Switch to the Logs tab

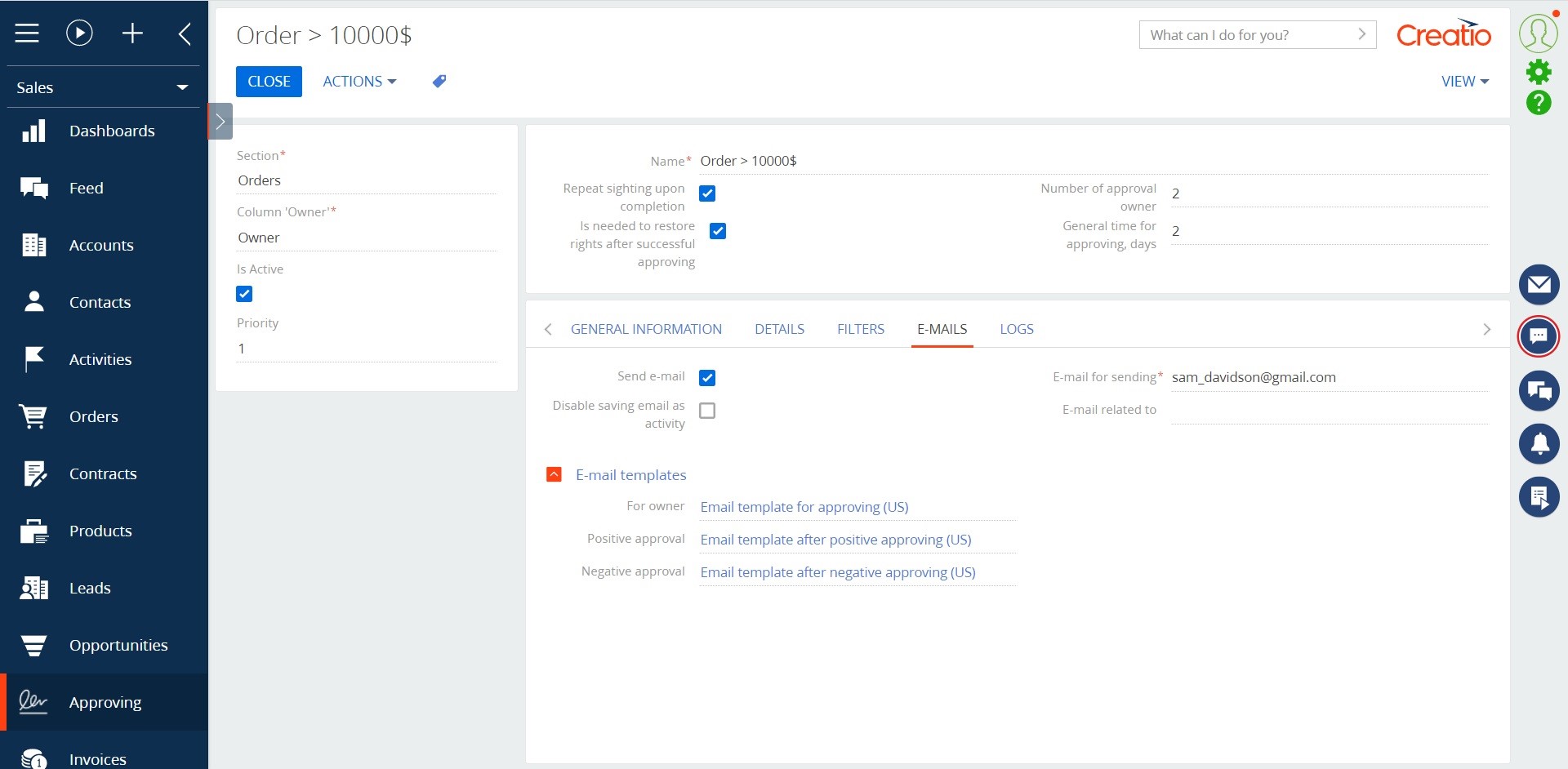pyautogui.click(x=1016, y=329)
